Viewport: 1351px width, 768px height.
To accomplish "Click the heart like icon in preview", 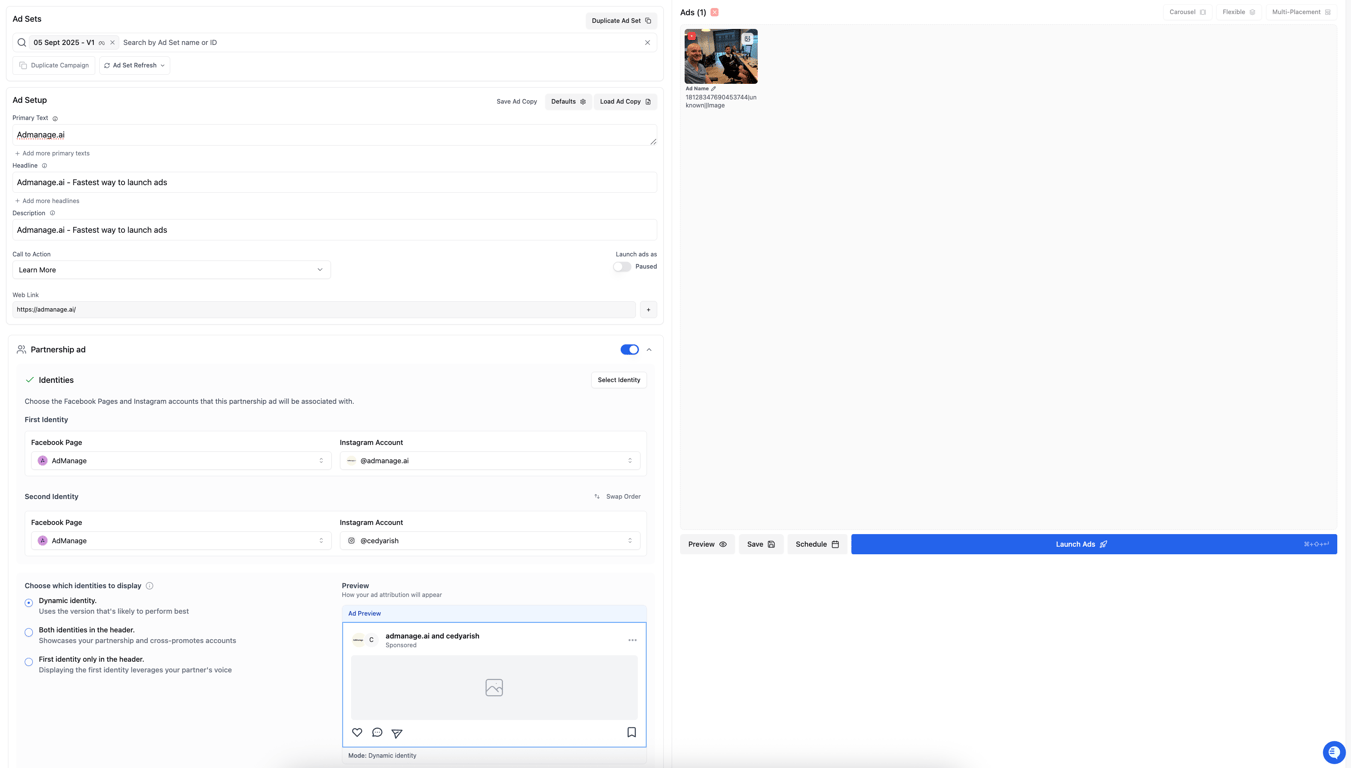I will tap(357, 733).
